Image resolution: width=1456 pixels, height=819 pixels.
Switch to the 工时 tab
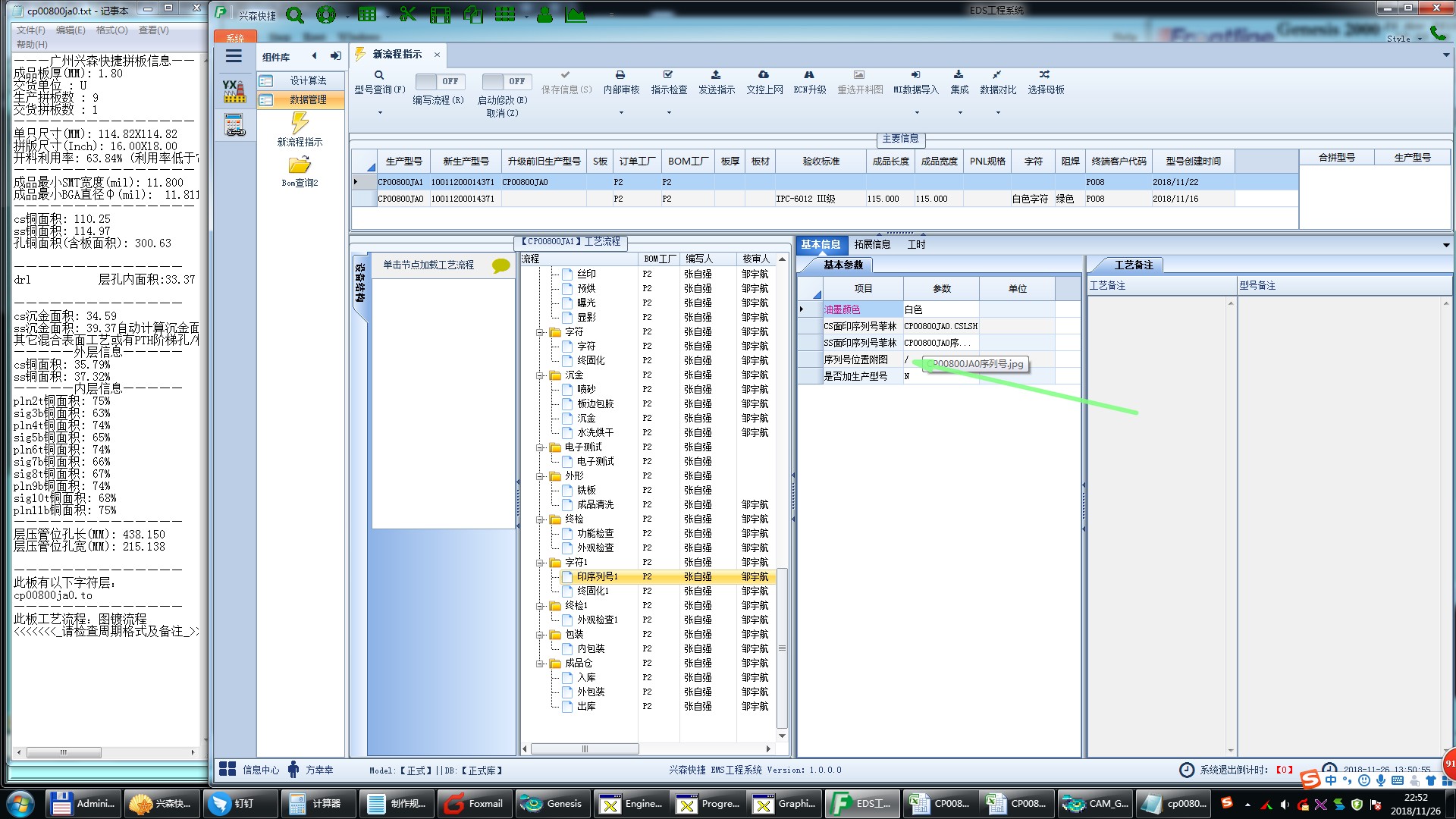point(916,244)
